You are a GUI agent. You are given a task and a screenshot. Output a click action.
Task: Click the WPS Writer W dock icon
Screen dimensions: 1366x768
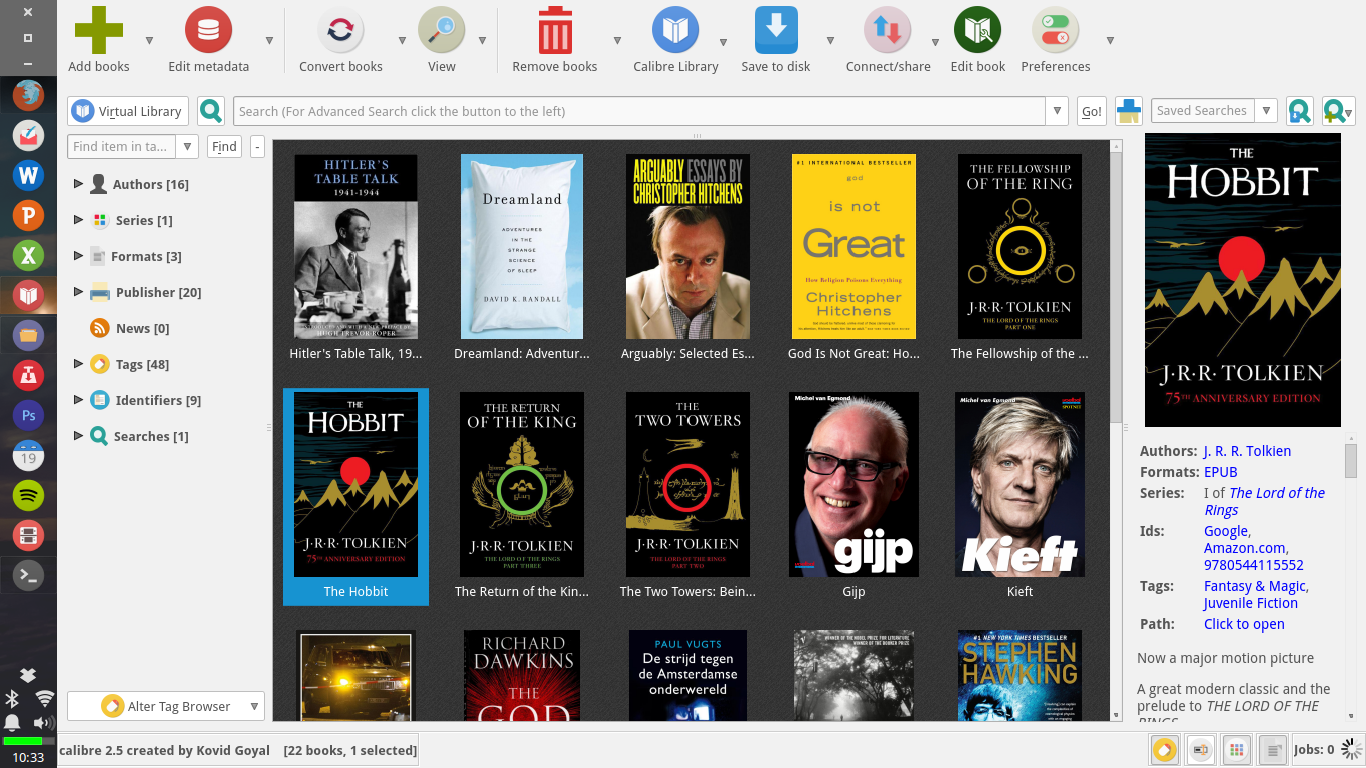tap(28, 176)
